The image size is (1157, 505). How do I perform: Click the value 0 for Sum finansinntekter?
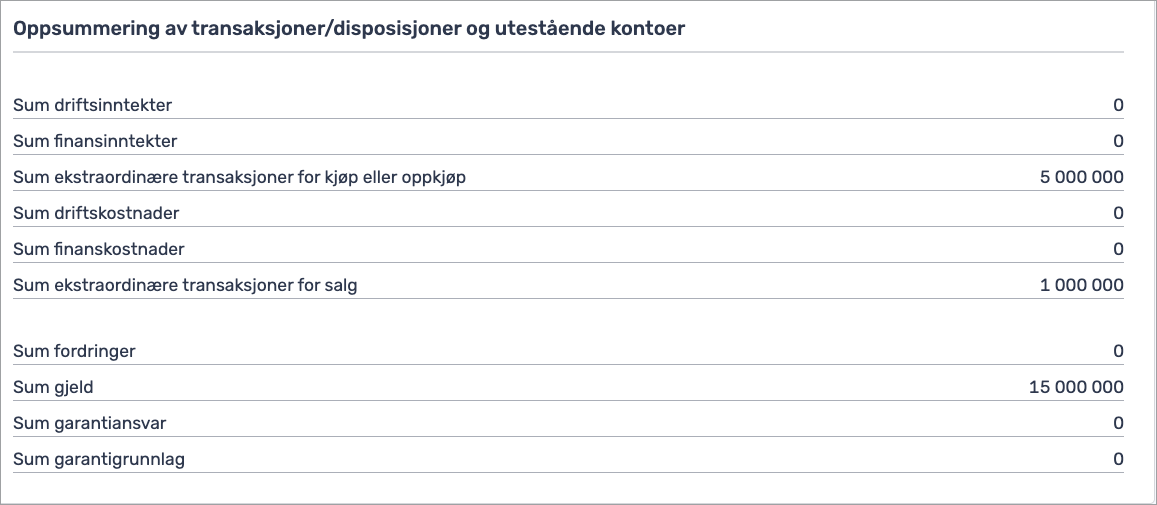point(1118,141)
